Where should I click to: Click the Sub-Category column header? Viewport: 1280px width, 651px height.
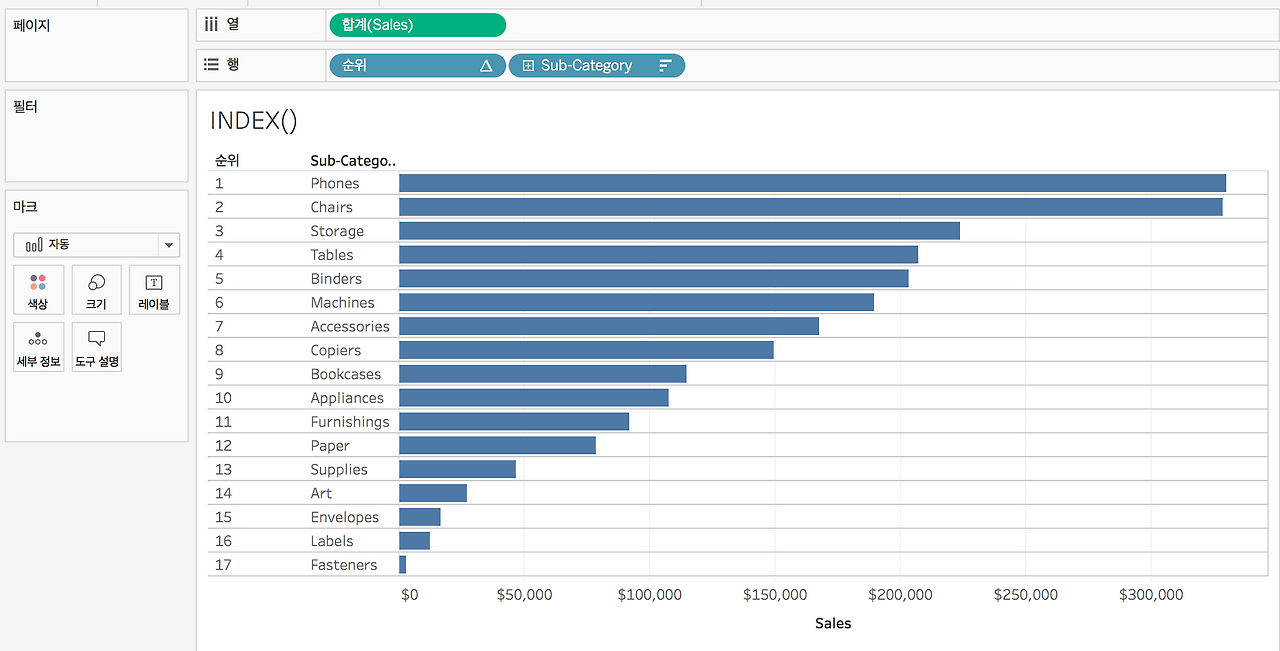pos(353,160)
